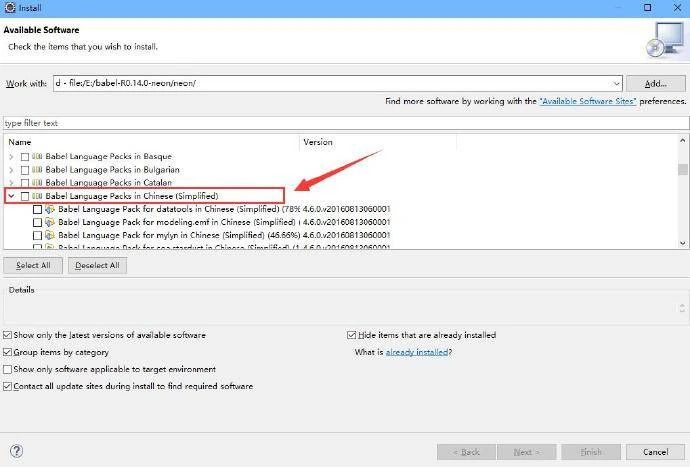Click category icon beside Babel Language Packs in Bulgarian
This screenshot has width=690, height=467.
[x=37, y=169]
